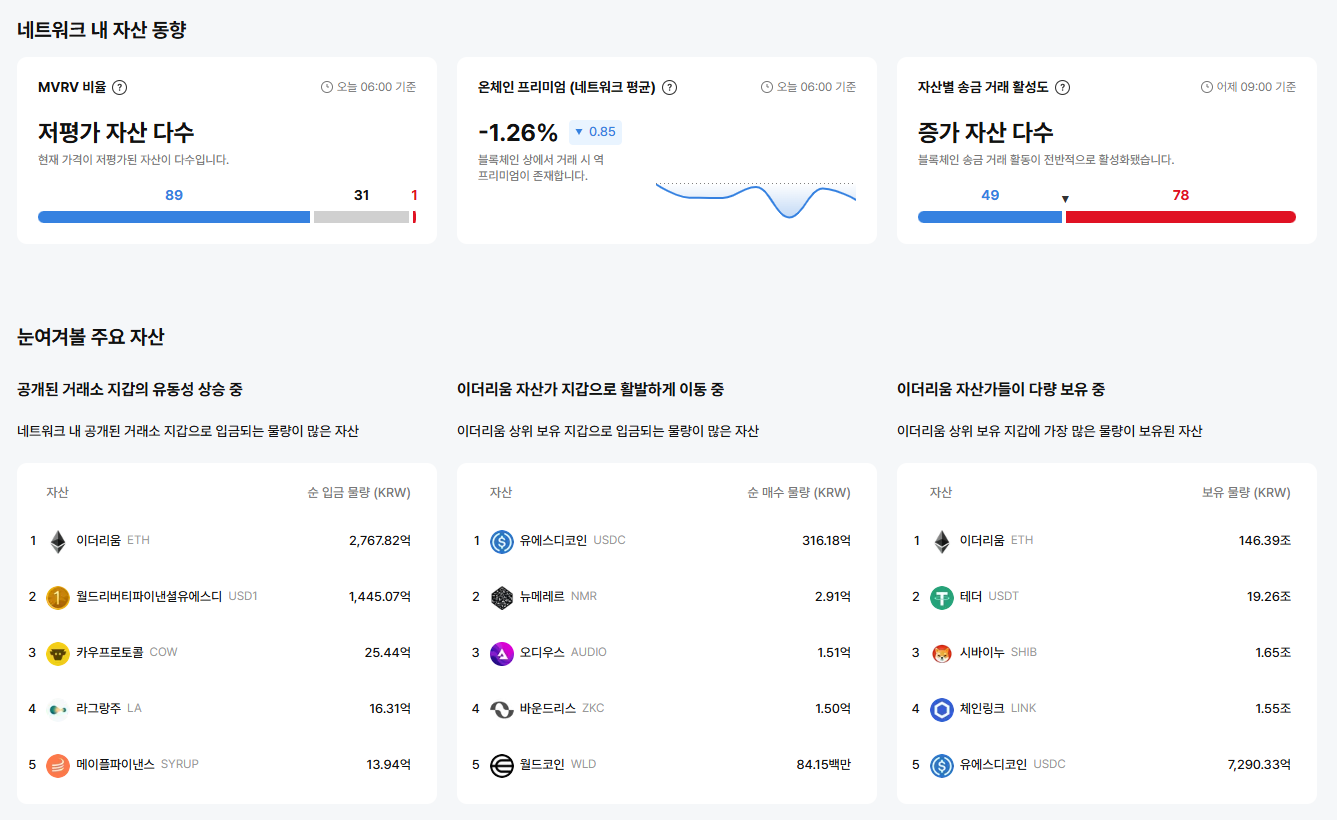Open the MVRV 비율 help tooltip icon
Image resolution: width=1337 pixels, height=820 pixels.
tap(120, 87)
